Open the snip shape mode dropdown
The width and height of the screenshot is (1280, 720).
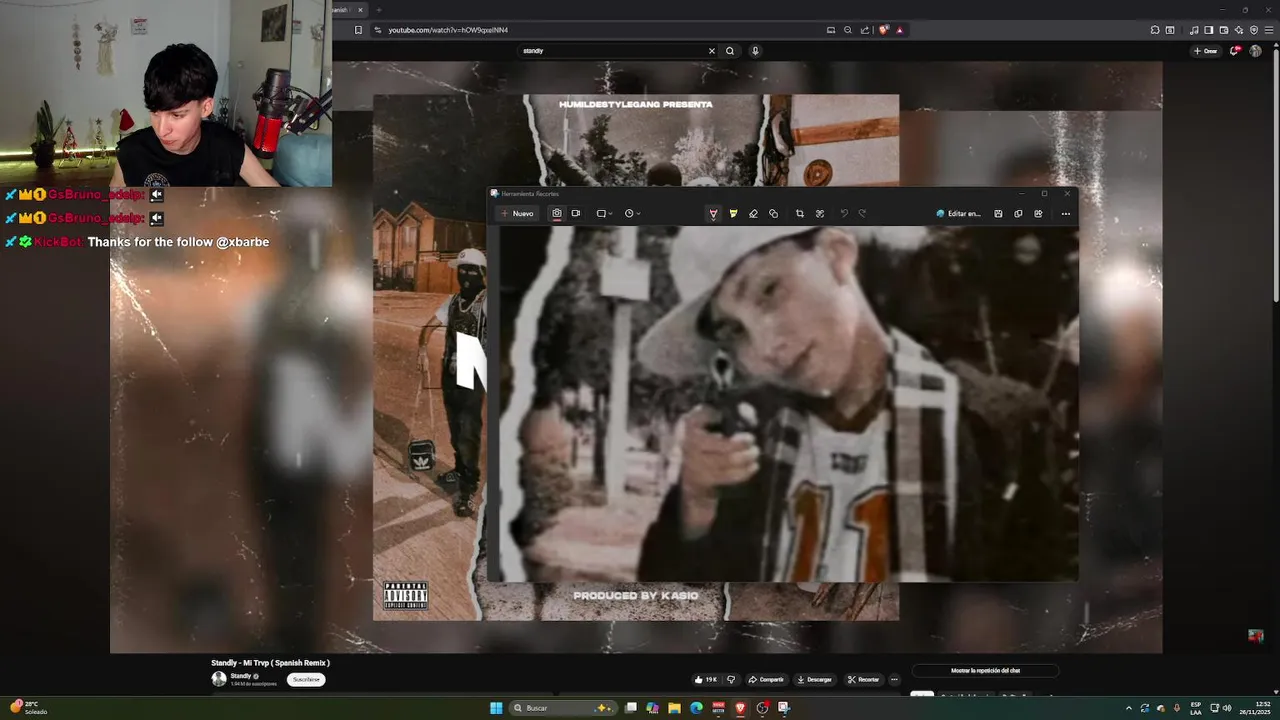point(604,213)
